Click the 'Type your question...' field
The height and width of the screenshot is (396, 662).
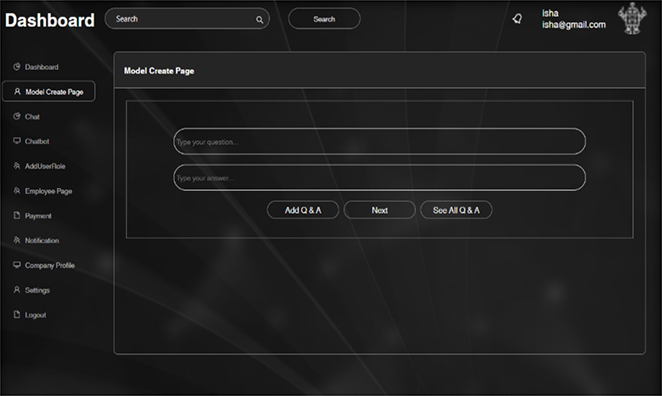pos(380,141)
